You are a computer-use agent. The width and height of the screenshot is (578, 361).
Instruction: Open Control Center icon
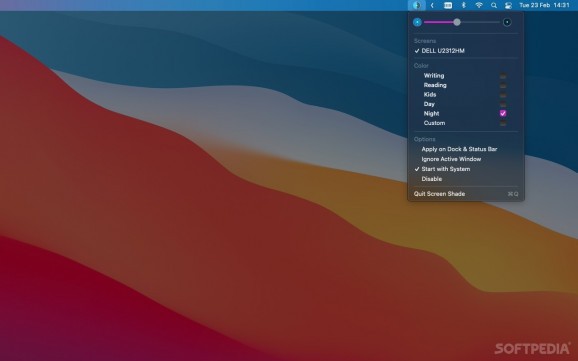(509, 5)
